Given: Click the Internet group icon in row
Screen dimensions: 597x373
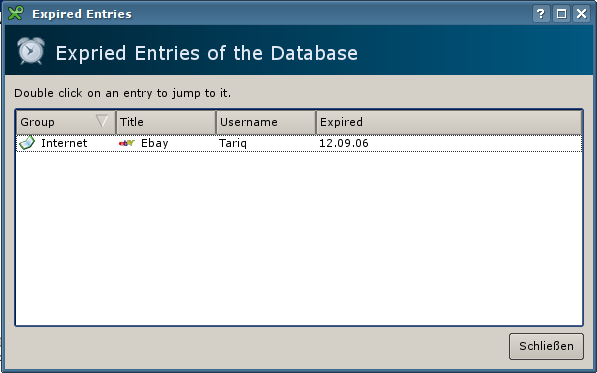Looking at the screenshot, I should click(27, 143).
